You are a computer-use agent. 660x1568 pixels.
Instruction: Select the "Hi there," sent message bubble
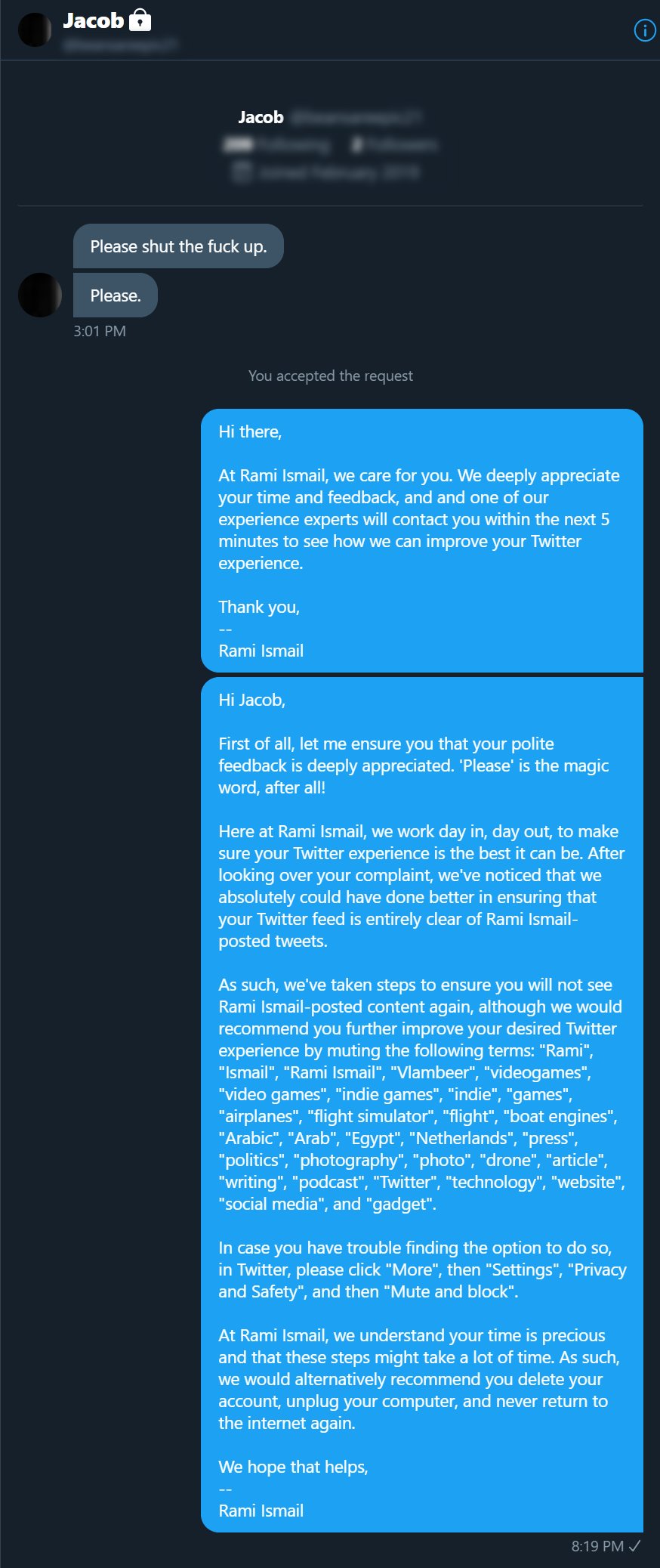point(421,540)
